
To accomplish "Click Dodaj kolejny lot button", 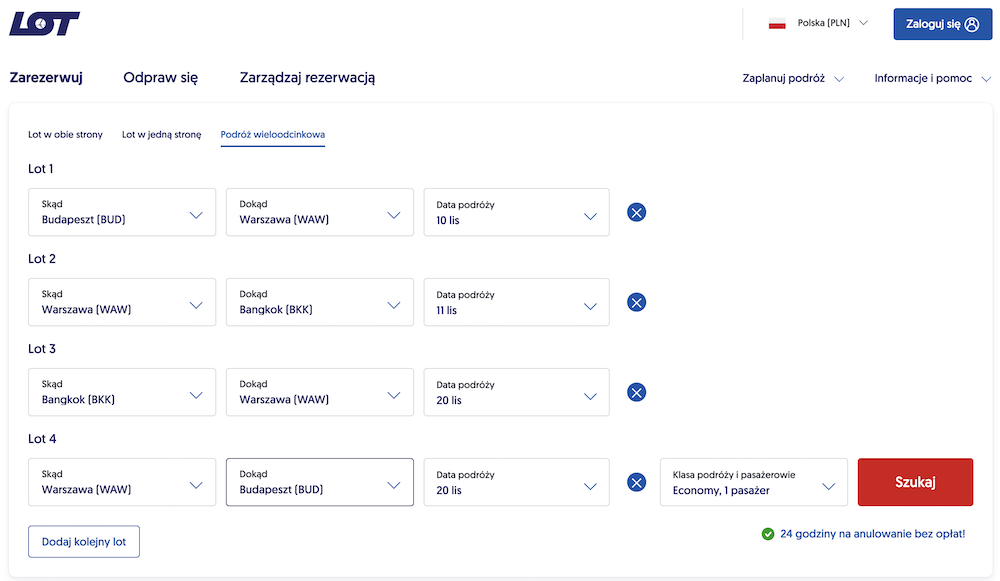I will (x=84, y=541).
